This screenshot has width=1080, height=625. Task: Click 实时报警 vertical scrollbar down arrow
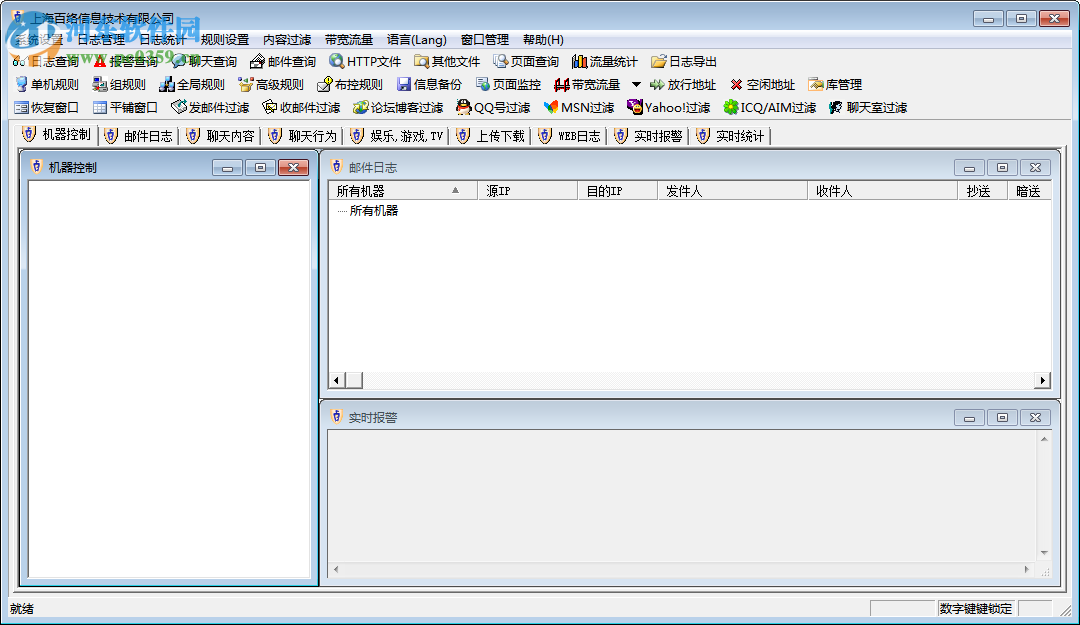1044,553
